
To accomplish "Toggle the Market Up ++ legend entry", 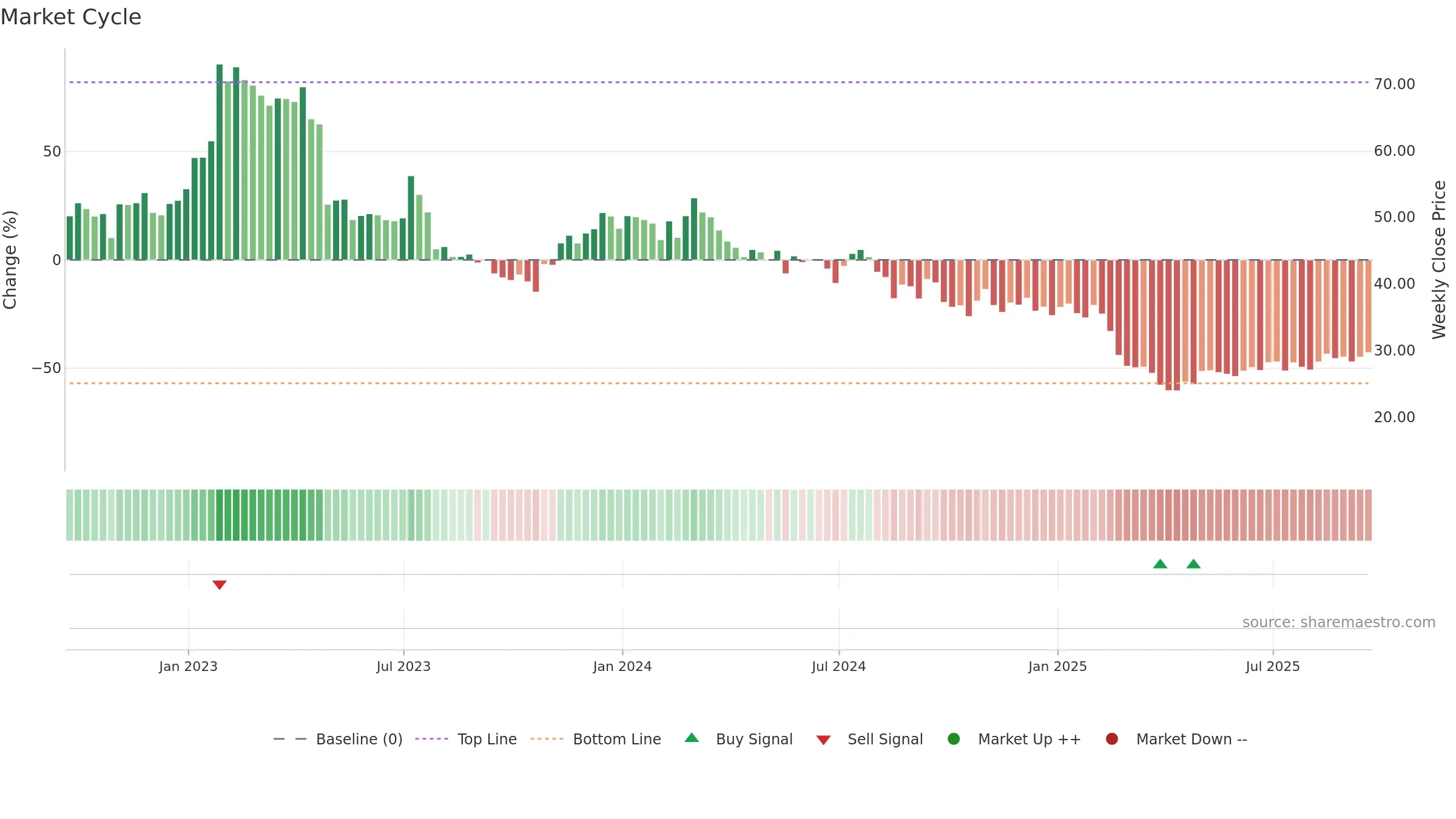I will [x=1014, y=739].
